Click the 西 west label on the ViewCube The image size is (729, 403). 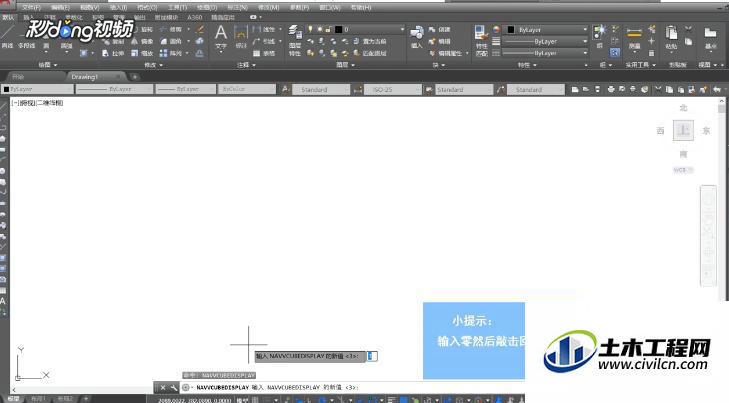660,131
